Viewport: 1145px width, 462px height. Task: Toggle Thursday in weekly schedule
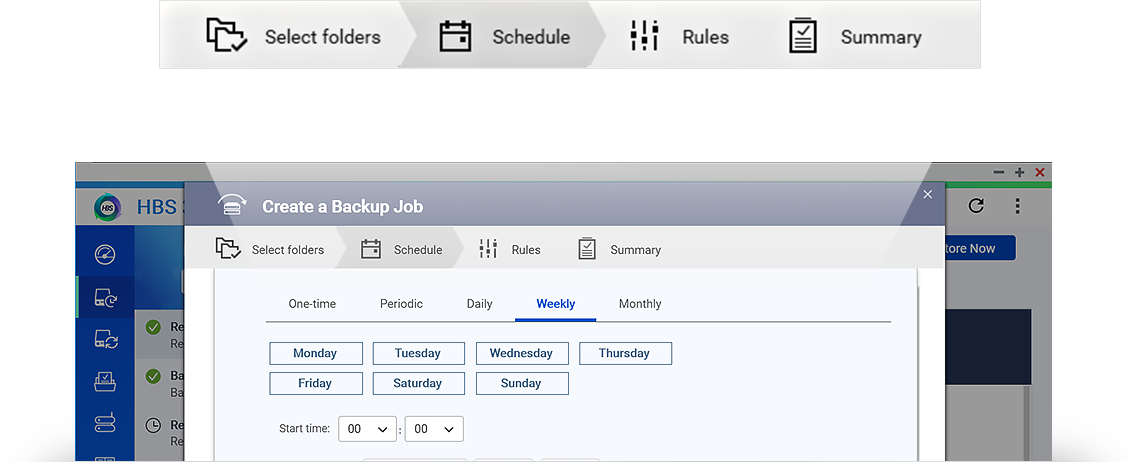click(624, 353)
